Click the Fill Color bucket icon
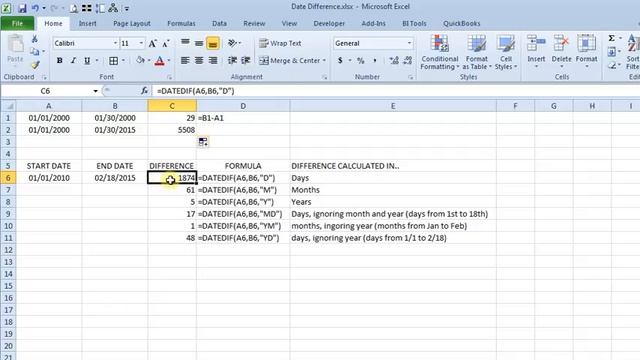The width and height of the screenshot is (640, 360). [x=140, y=60]
